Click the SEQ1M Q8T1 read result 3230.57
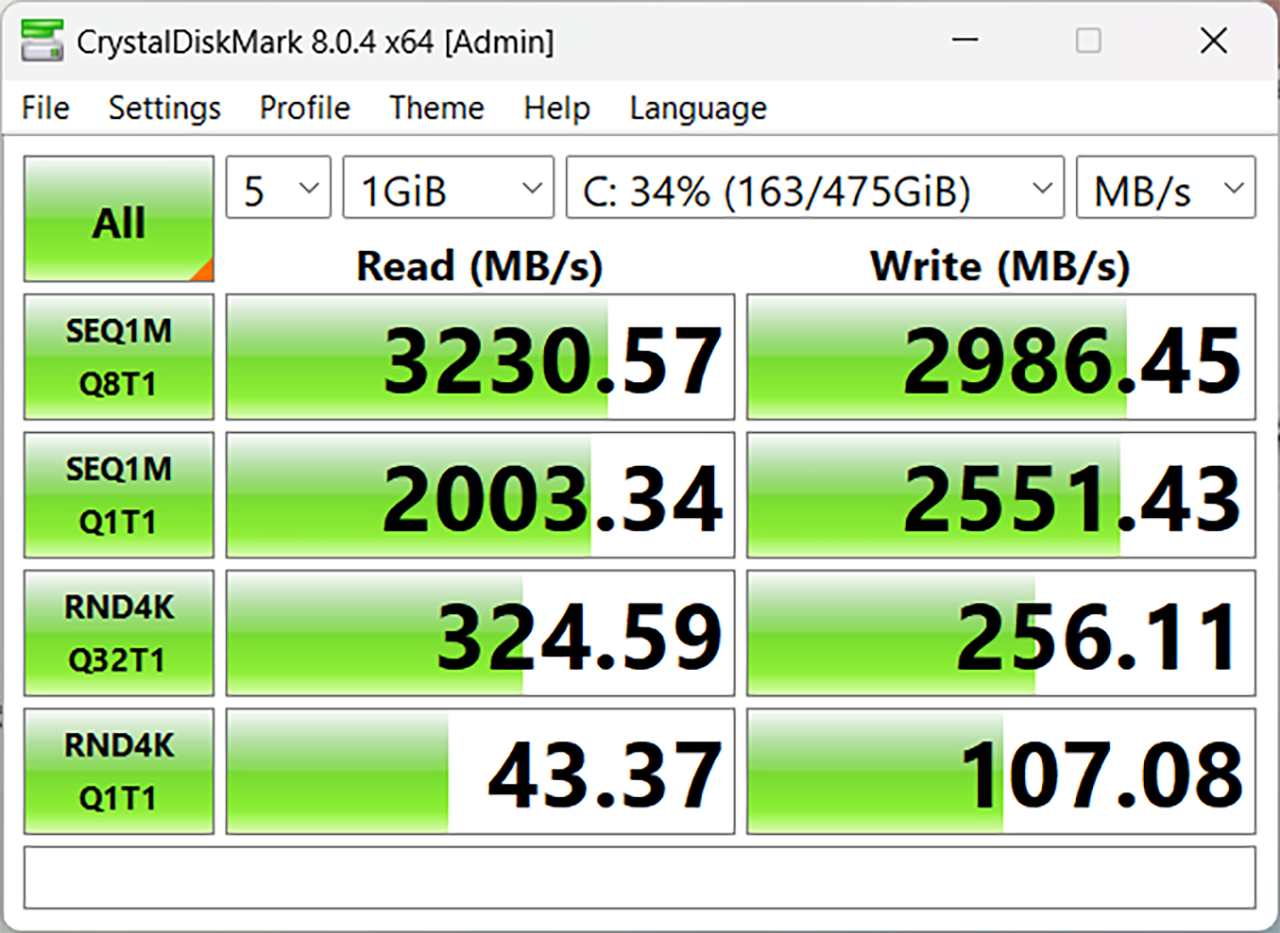Screen dimensions: 1280x933 (480, 357)
